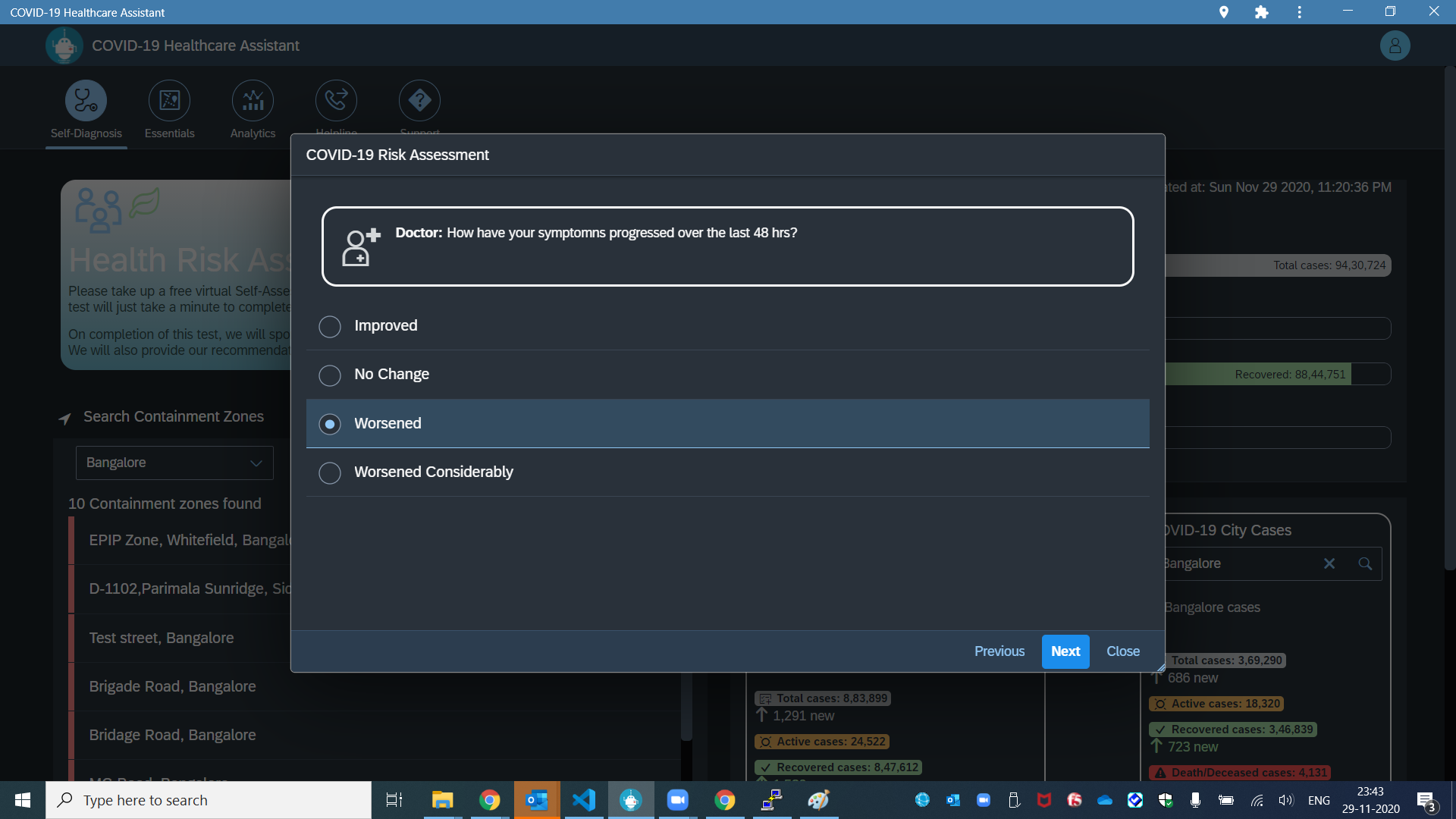This screenshot has height=819, width=1456.
Task: Click the location pin icon in title bar
Action: 1223,12
